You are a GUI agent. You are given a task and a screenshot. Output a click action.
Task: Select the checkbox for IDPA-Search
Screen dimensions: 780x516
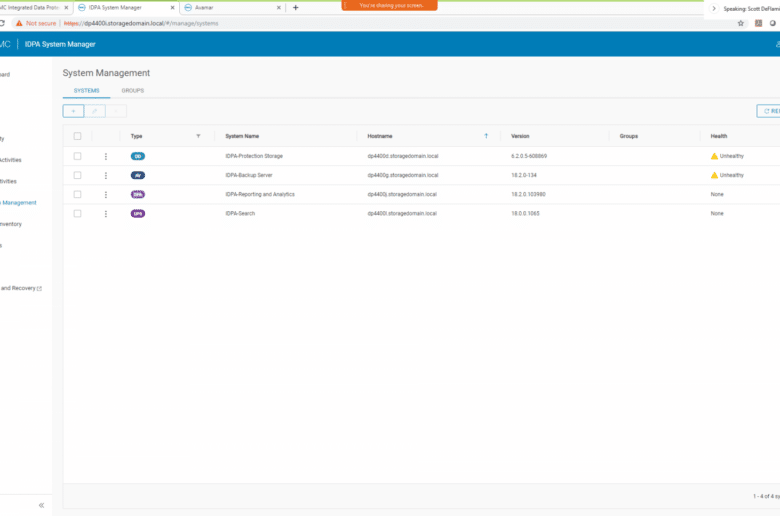[x=77, y=213]
